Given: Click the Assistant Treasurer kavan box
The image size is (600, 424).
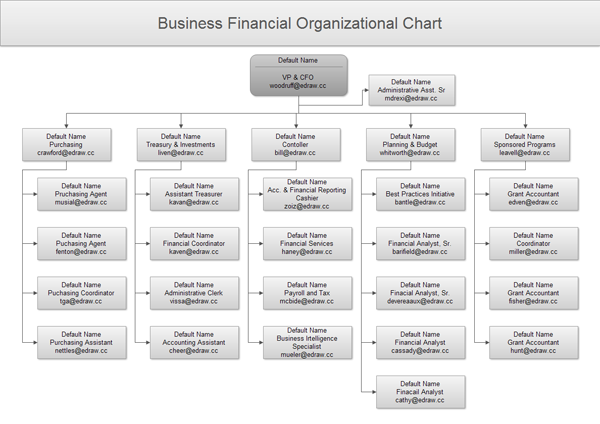Looking at the screenshot, I should 194,193.
